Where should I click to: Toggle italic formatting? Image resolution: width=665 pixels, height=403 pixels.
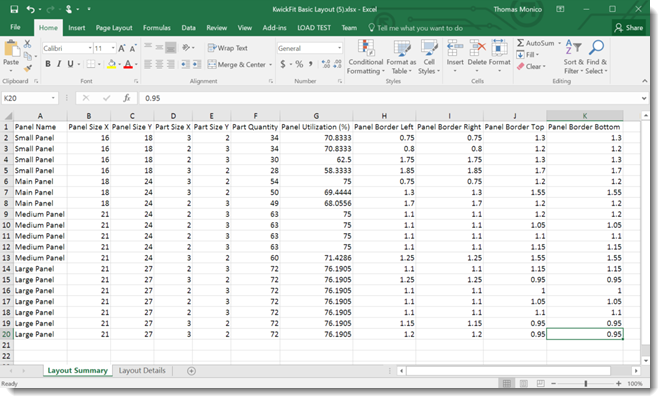pyautogui.click(x=59, y=64)
